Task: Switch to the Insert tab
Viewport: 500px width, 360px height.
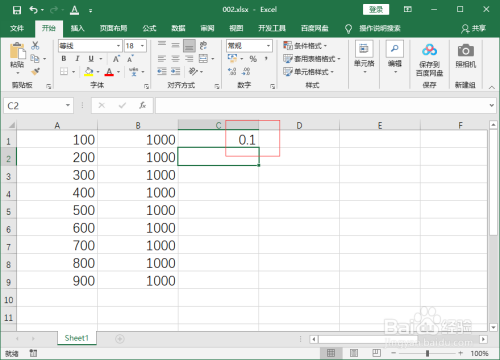Action: point(77,28)
